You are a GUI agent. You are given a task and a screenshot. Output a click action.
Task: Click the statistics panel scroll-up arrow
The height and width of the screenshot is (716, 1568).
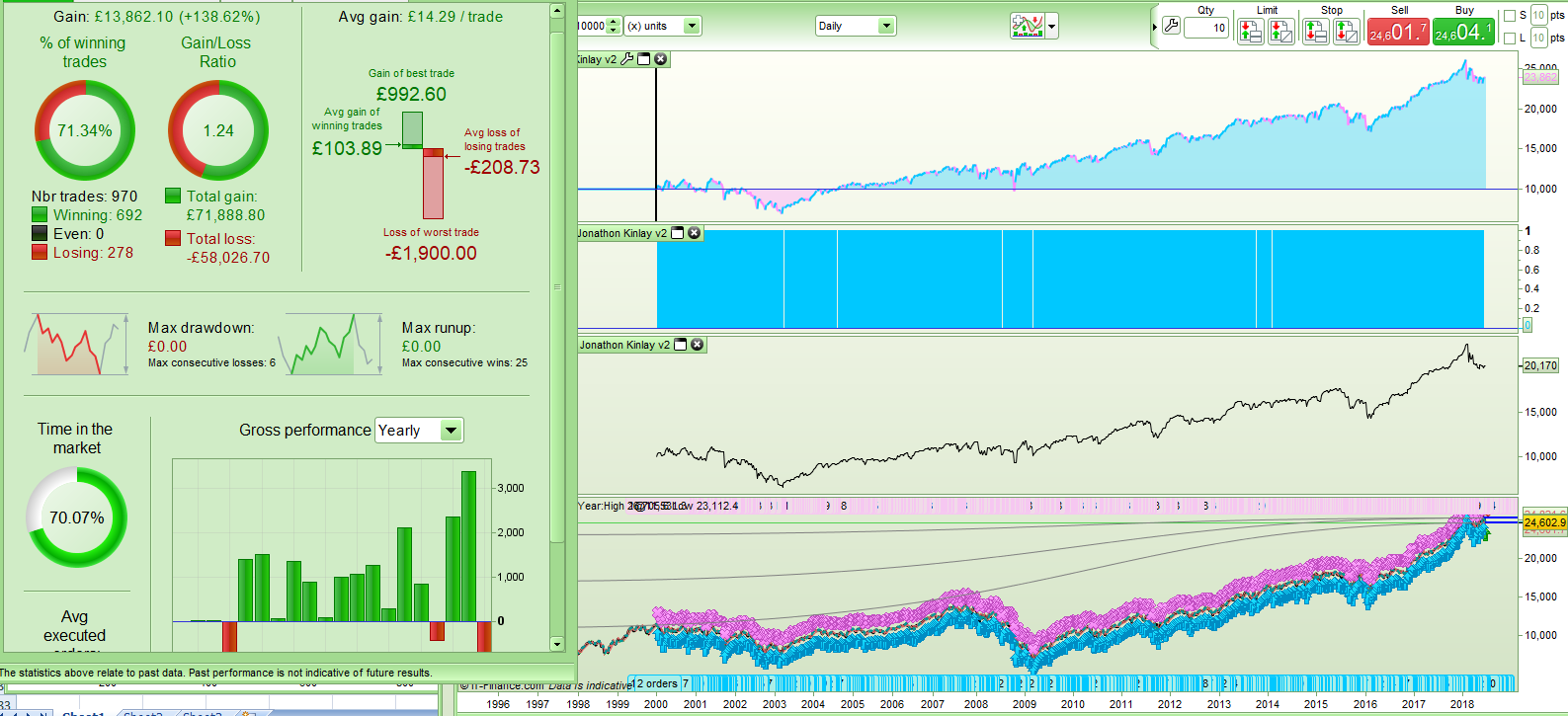(556, 11)
